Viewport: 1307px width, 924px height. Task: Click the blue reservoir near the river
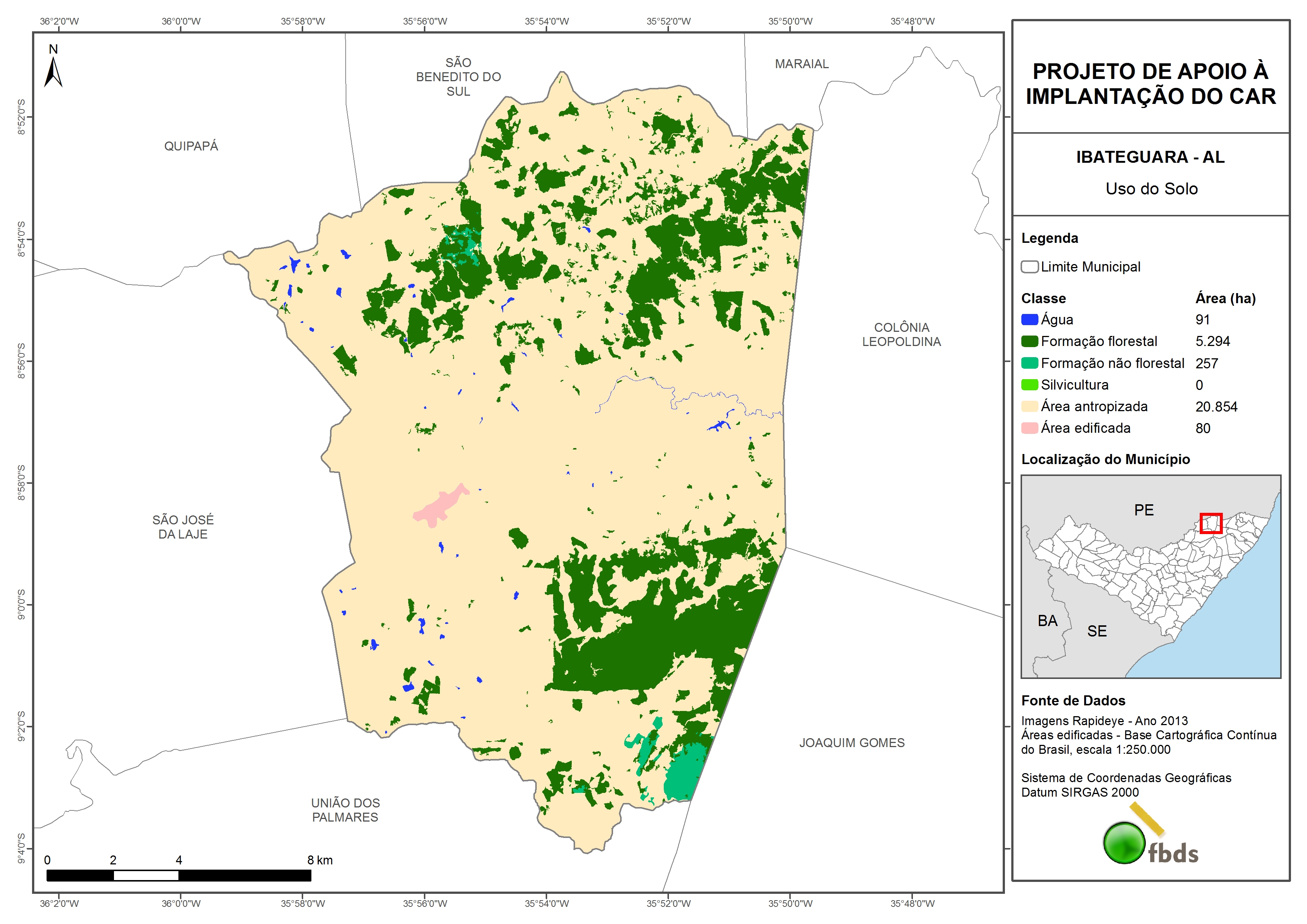[x=720, y=425]
